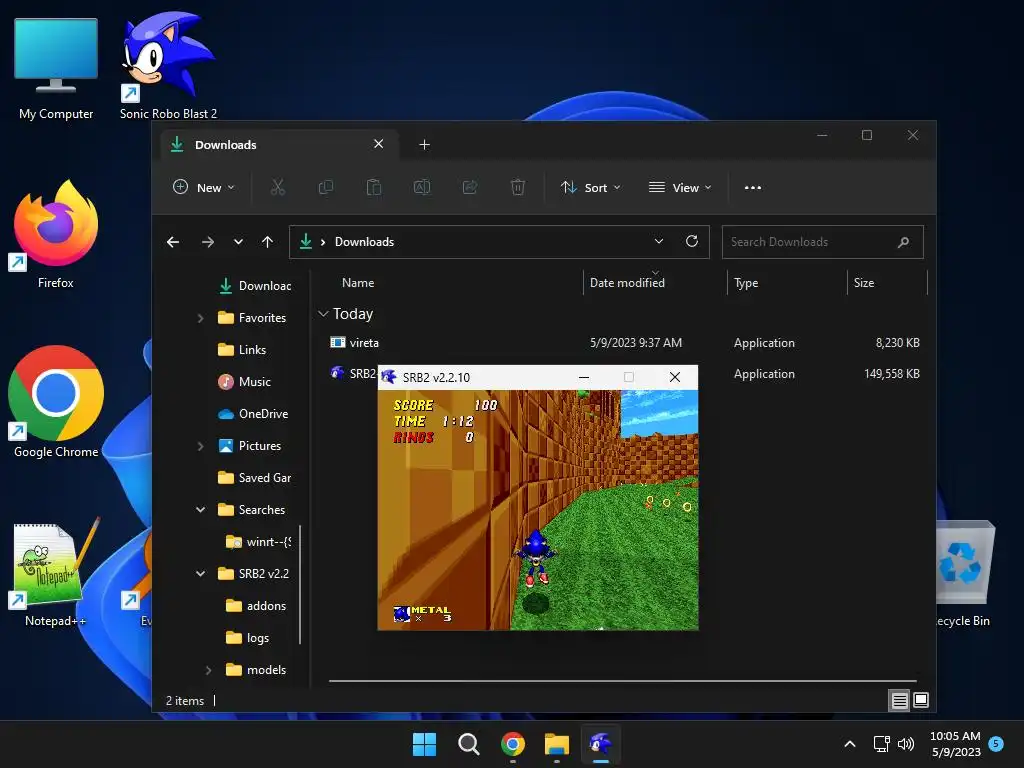Go up one folder level arrow
The width and height of the screenshot is (1024, 768).
267,242
